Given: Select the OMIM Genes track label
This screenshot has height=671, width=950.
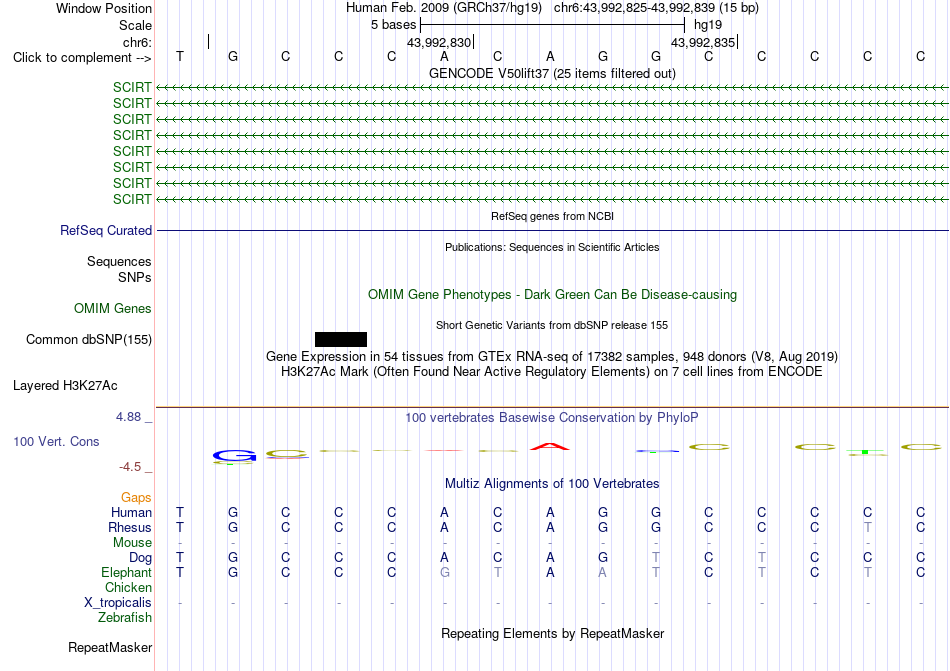Looking at the screenshot, I should (x=113, y=308).
